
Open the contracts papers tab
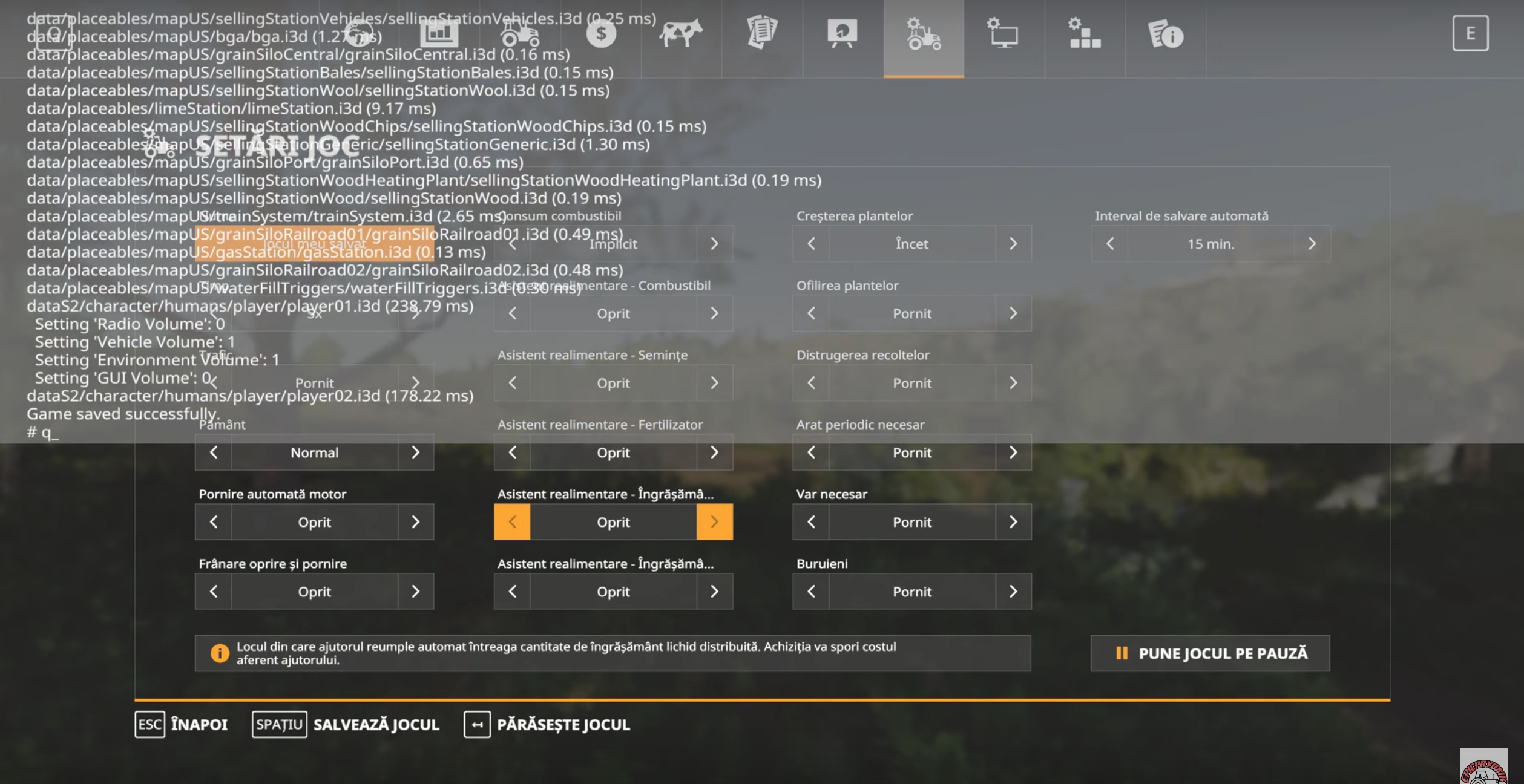[762, 33]
